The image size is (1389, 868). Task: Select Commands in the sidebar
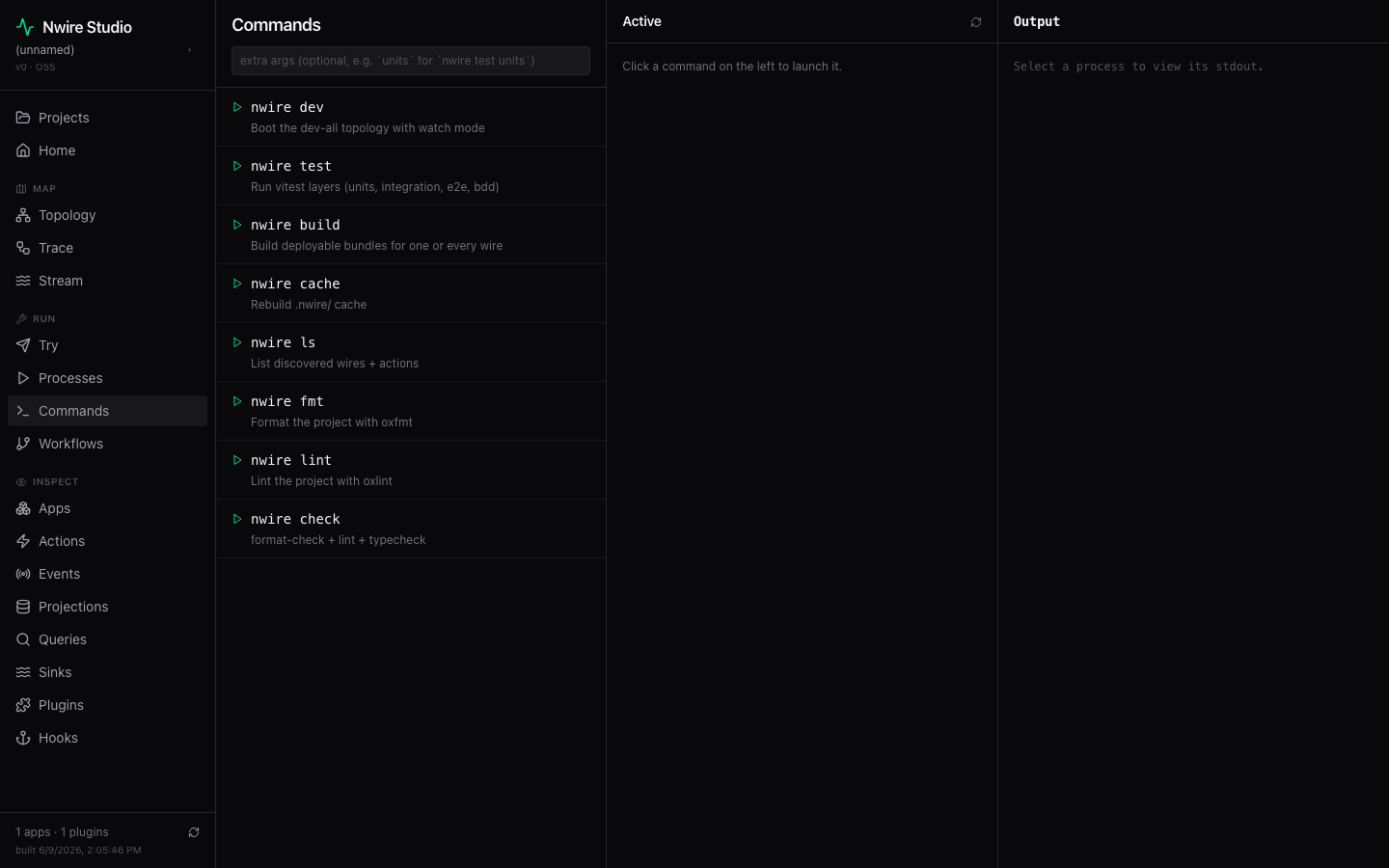pos(107,411)
